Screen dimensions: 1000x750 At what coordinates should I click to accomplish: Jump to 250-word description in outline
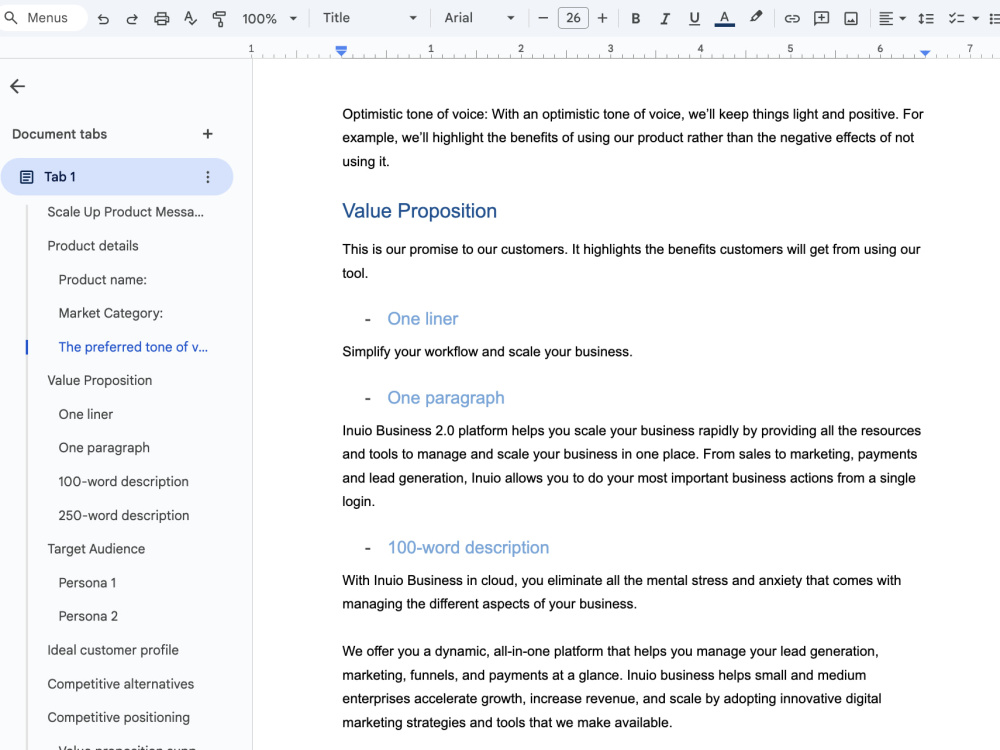(124, 515)
